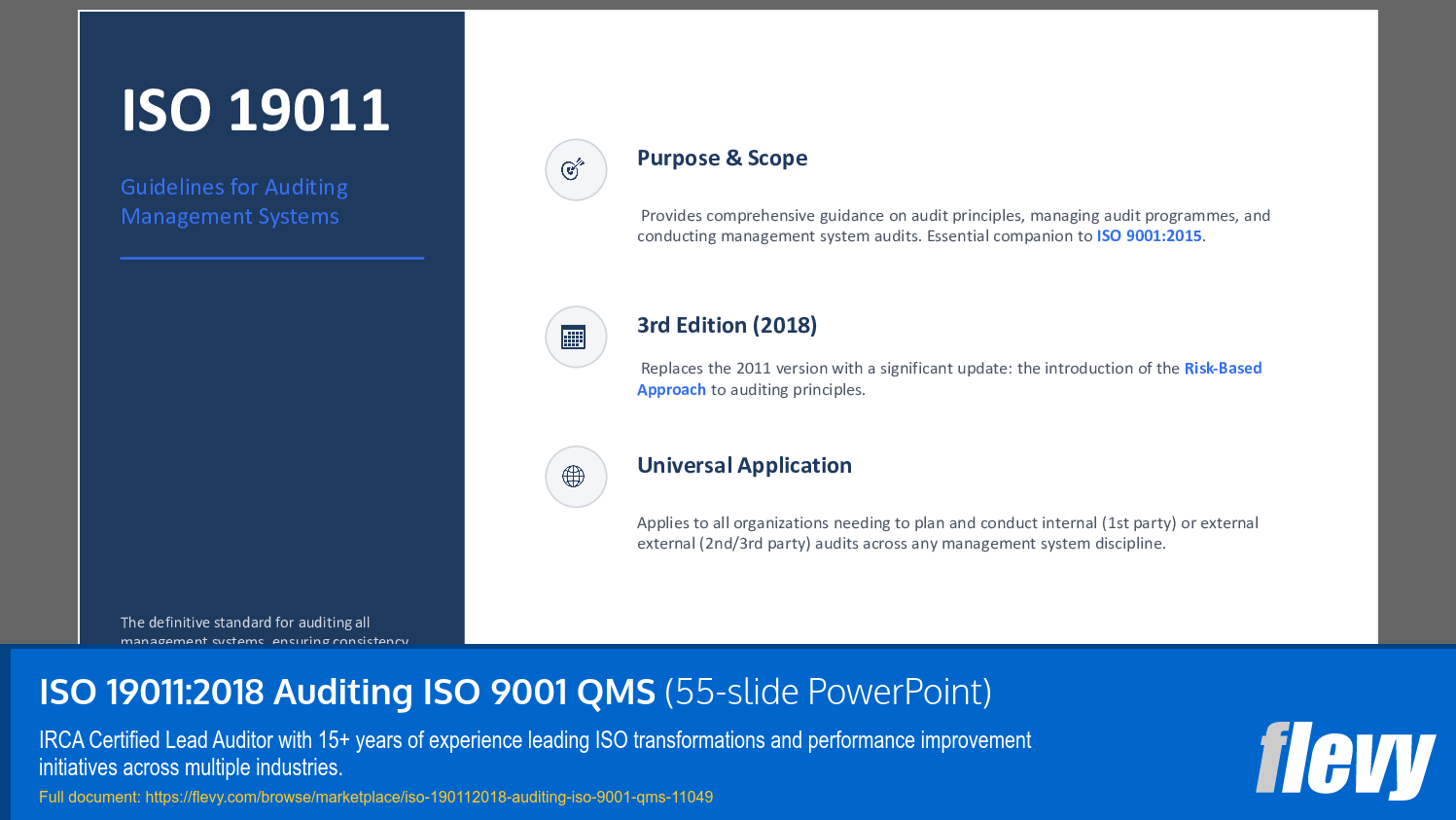The image size is (1456, 820).
Task: Select the Purpose & Scope heading
Action: pos(722,158)
